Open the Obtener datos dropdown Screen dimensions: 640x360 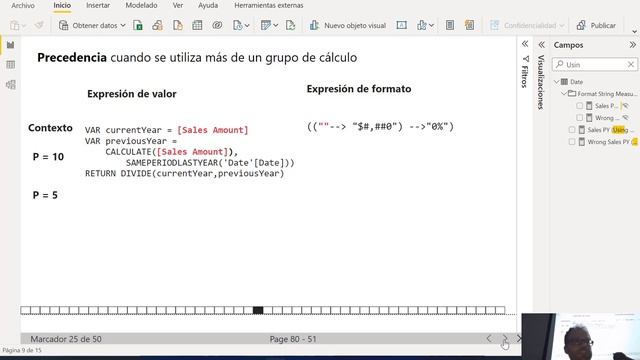pos(92,25)
